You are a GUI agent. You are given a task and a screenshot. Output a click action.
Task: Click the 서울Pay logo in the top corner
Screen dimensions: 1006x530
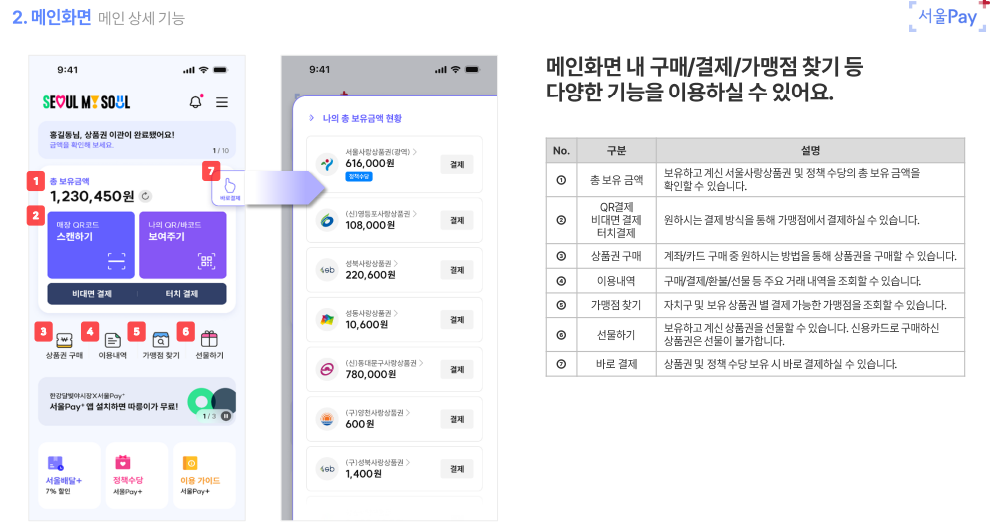point(948,16)
